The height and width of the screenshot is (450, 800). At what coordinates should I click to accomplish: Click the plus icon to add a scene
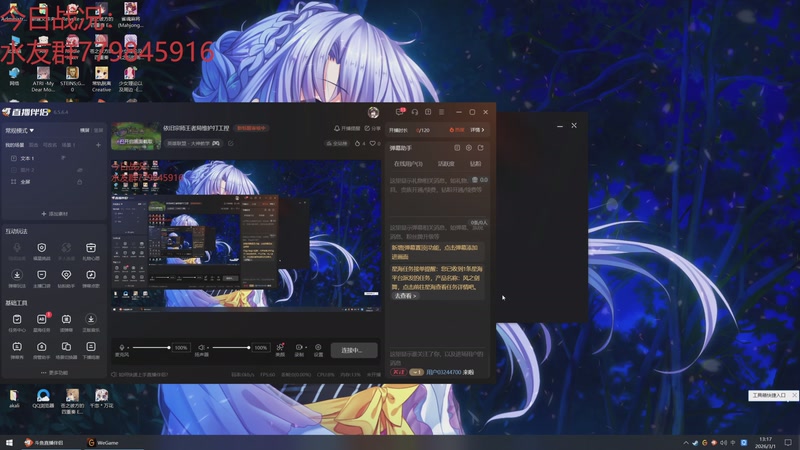pos(98,145)
